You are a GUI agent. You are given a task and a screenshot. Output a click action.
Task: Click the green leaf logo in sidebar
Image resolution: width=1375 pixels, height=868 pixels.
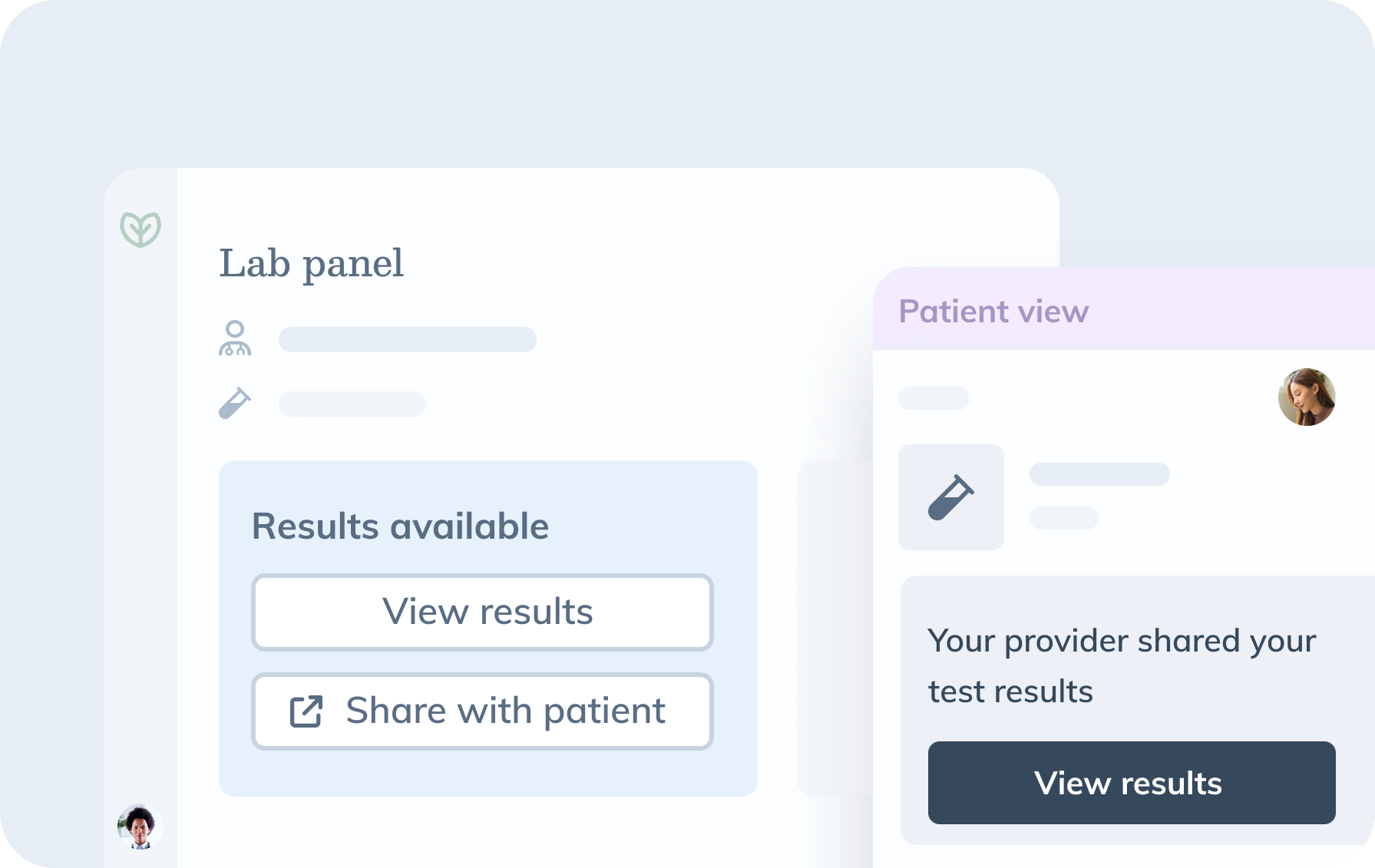[x=140, y=229]
